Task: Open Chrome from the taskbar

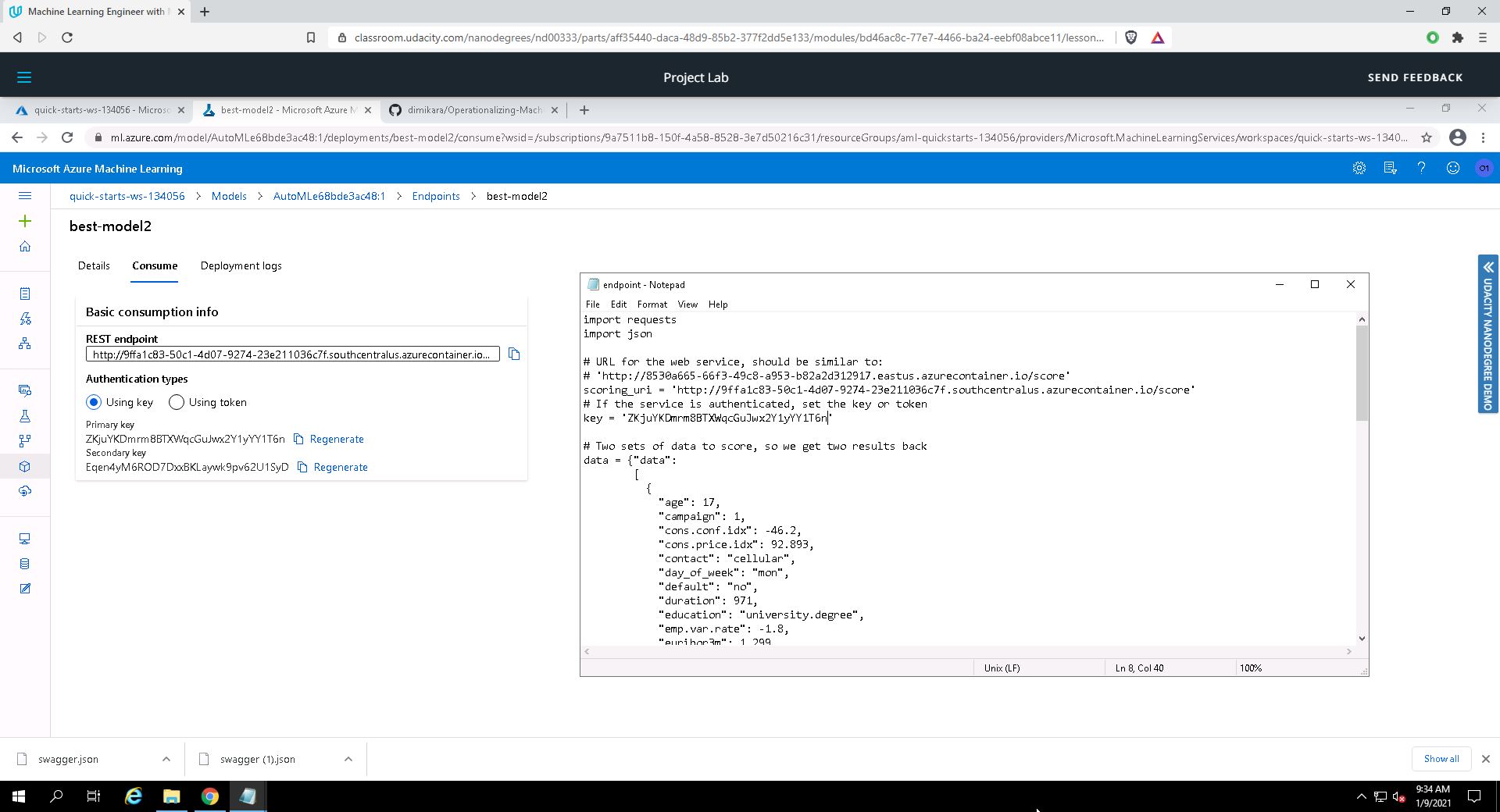Action: pyautogui.click(x=209, y=796)
